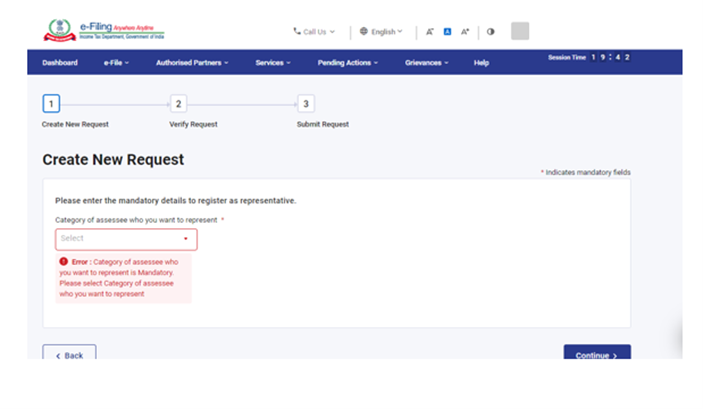Go to the Dashboard menu item
Viewport: 703px width, 409px height.
tap(60, 63)
